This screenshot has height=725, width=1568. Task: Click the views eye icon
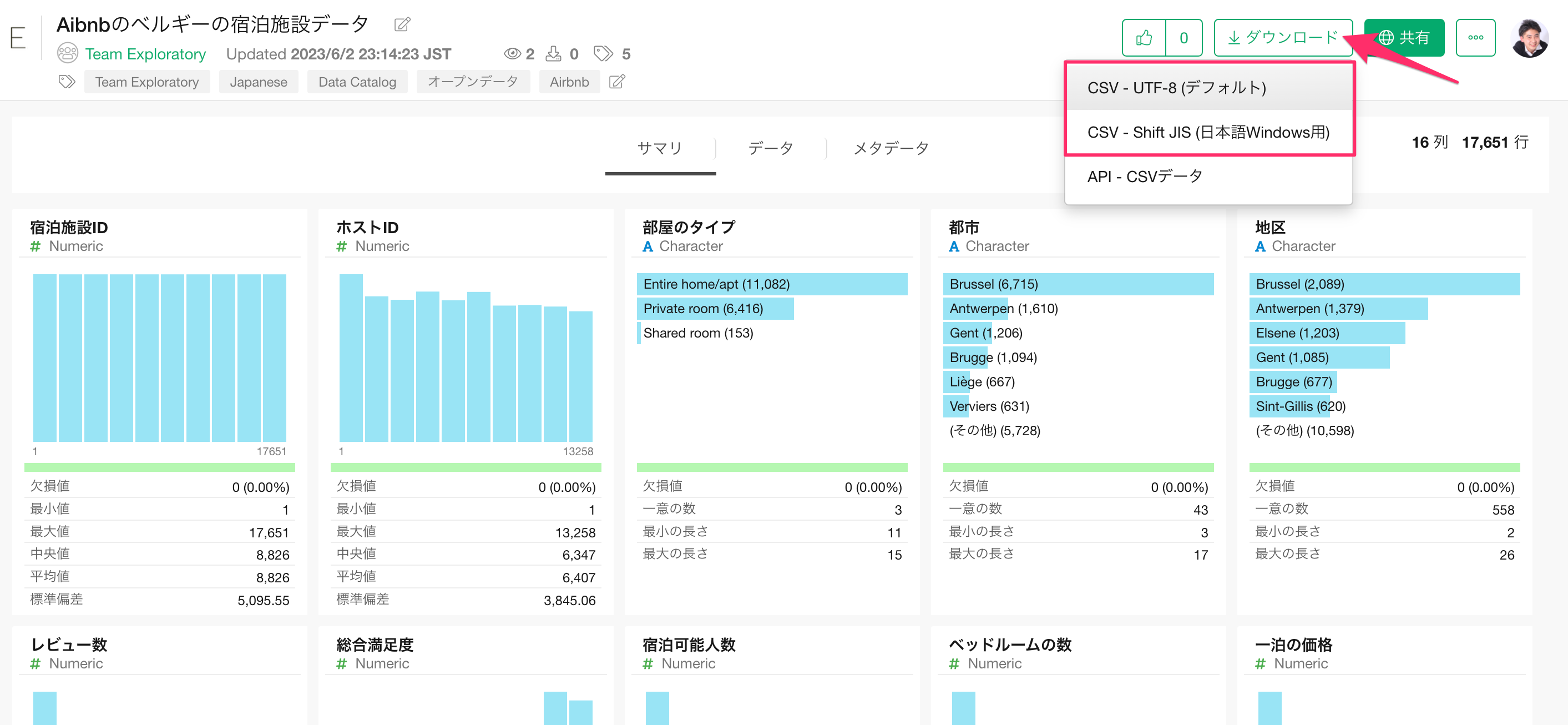512,54
